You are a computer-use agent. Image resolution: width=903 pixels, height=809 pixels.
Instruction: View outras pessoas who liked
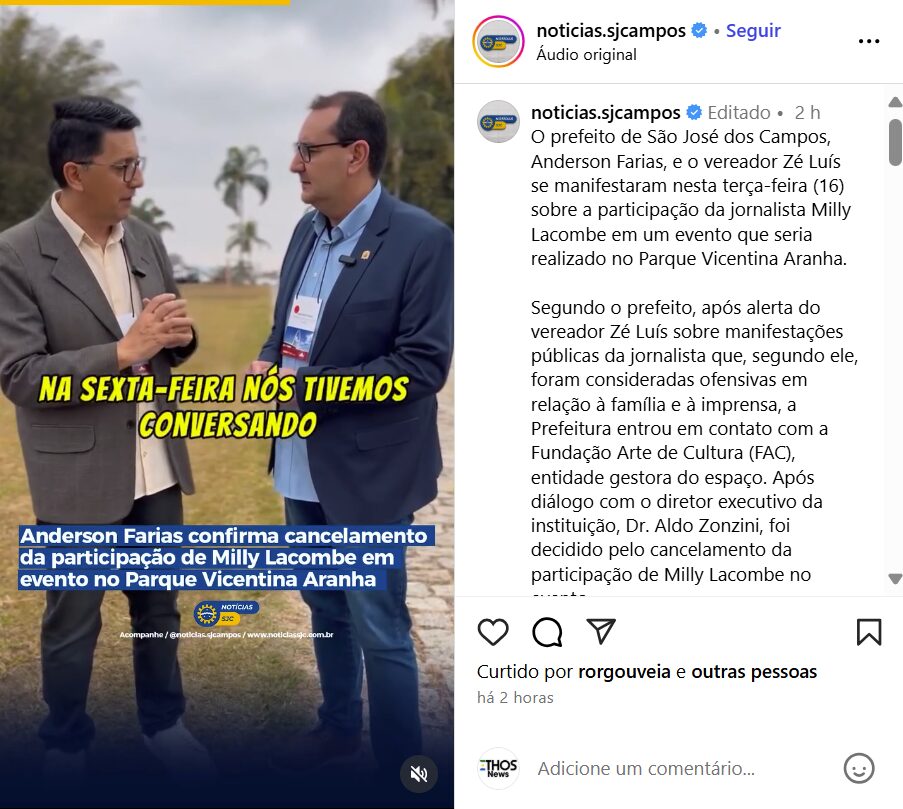coord(754,672)
